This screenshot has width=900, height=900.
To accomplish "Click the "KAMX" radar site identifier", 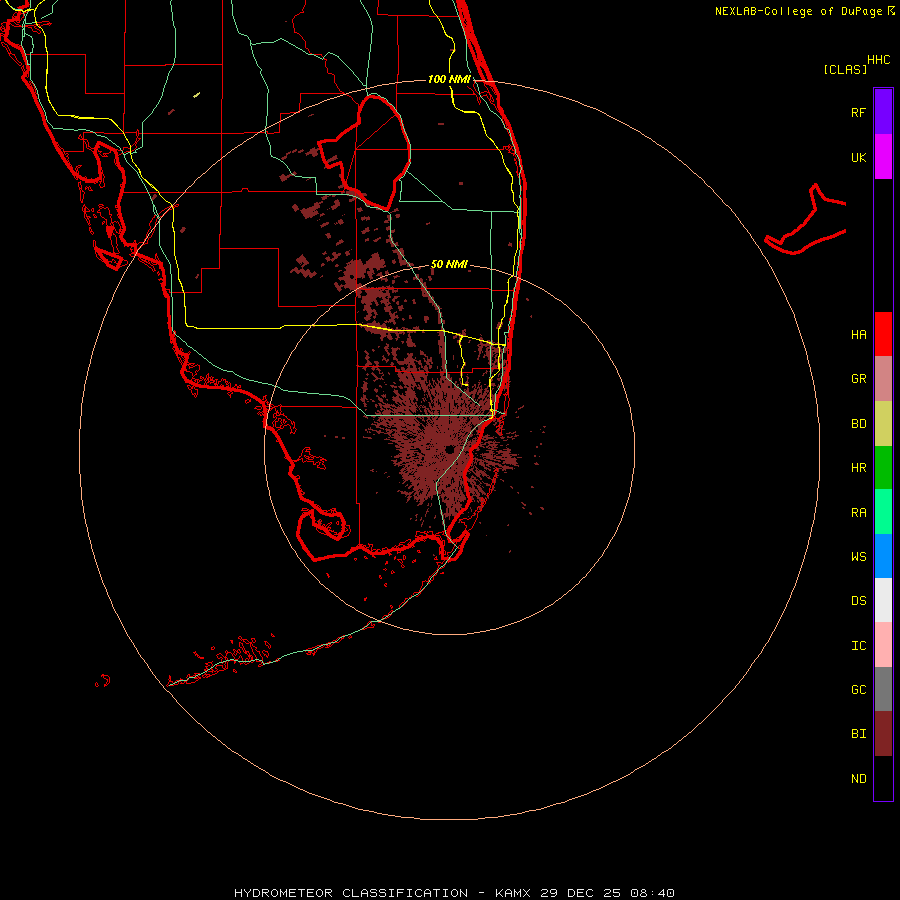I will (x=513, y=893).
